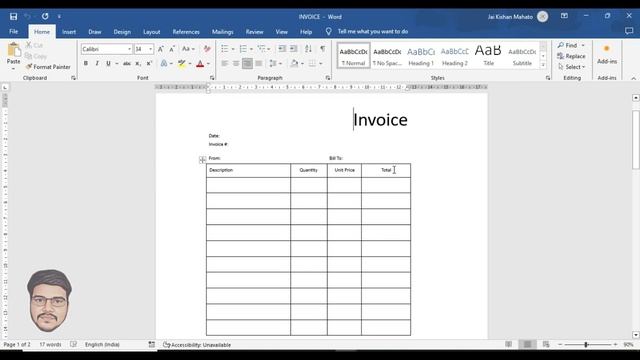Switch to the Design tab
Viewport: 640px width, 360px height.
[122, 31]
